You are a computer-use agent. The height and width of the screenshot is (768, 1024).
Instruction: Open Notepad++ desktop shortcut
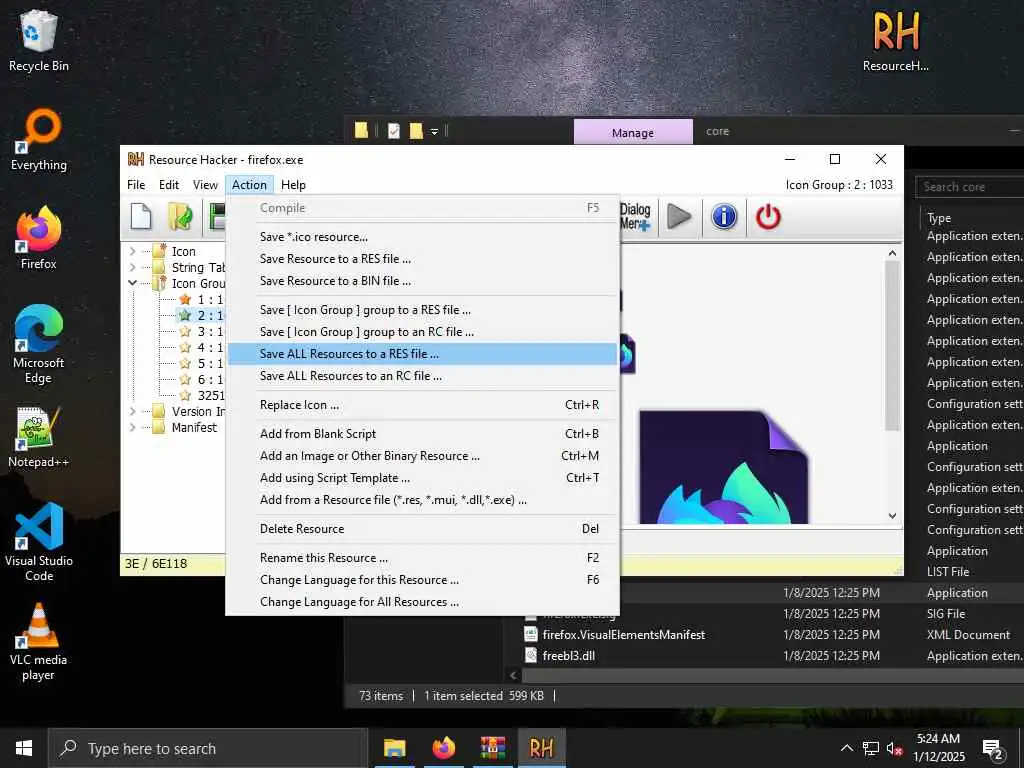39,436
